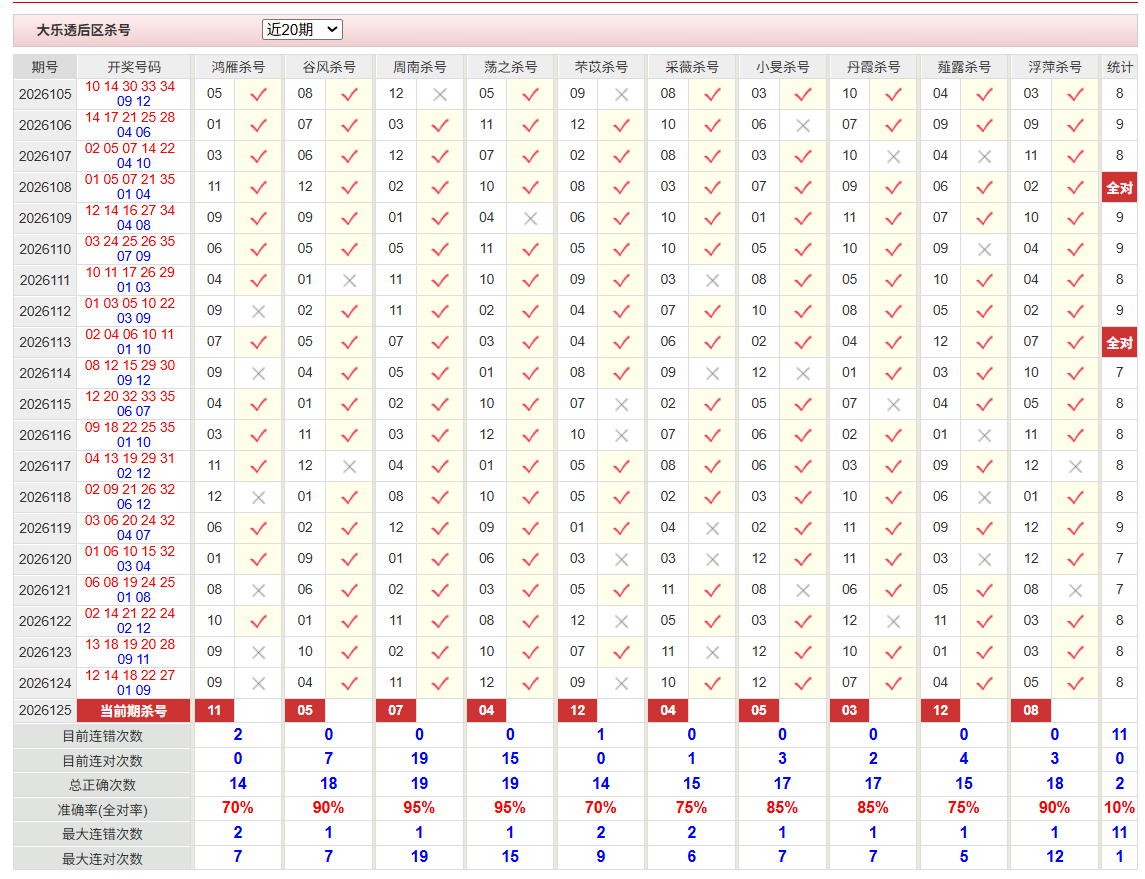The height and width of the screenshot is (879, 1145).
Task: Click period number 2026110
Action: (45, 250)
